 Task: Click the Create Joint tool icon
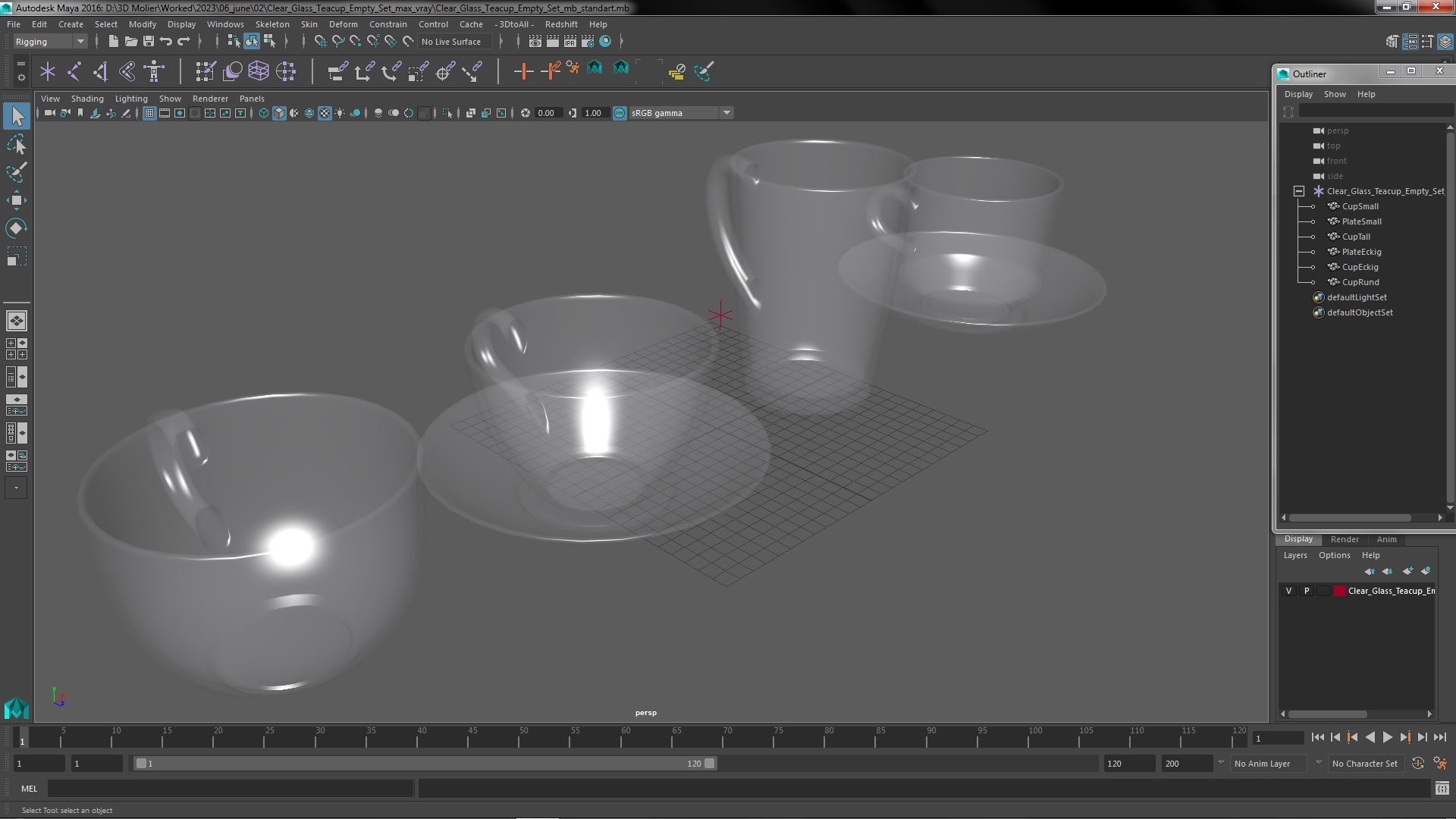pyautogui.click(x=74, y=72)
